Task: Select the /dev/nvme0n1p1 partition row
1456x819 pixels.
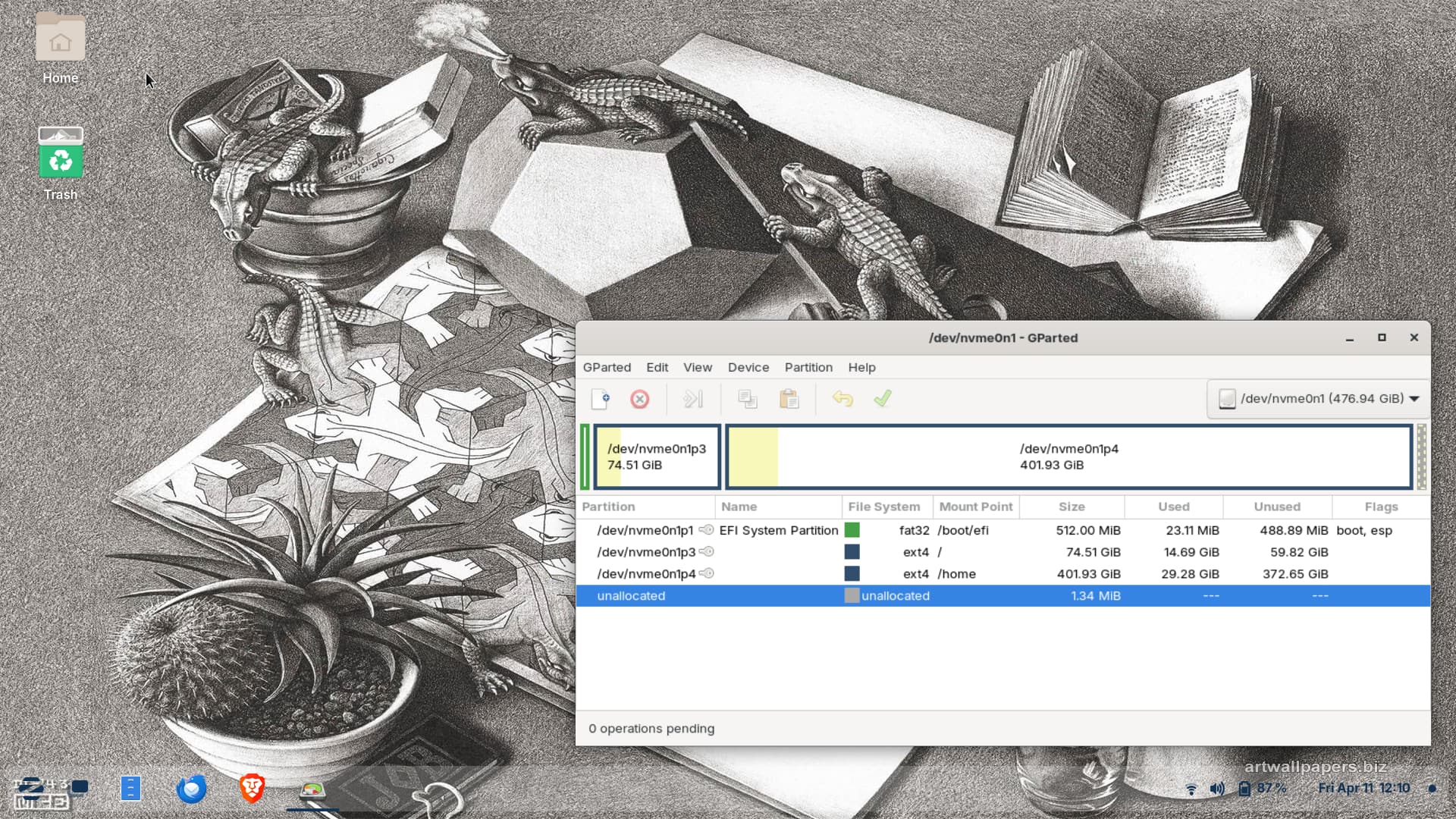Action: click(1003, 530)
